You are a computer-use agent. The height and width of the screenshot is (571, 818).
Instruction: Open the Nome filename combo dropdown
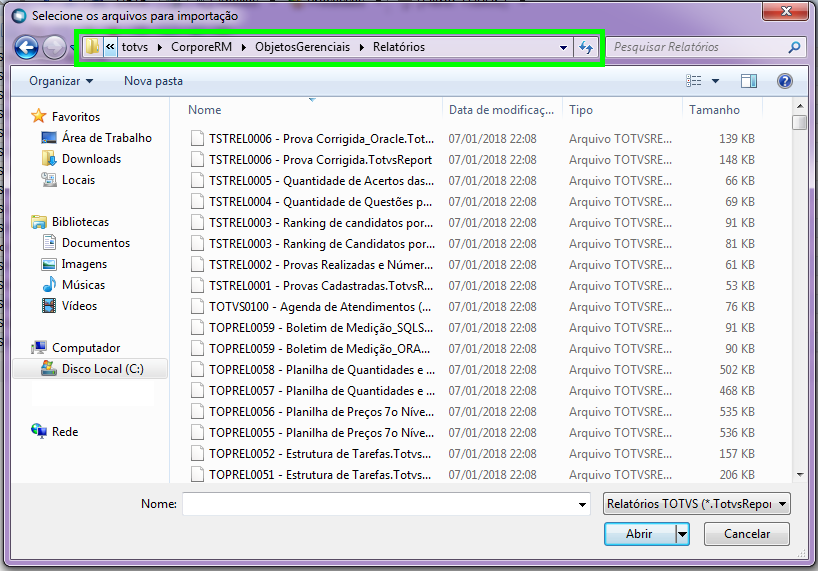(x=582, y=504)
